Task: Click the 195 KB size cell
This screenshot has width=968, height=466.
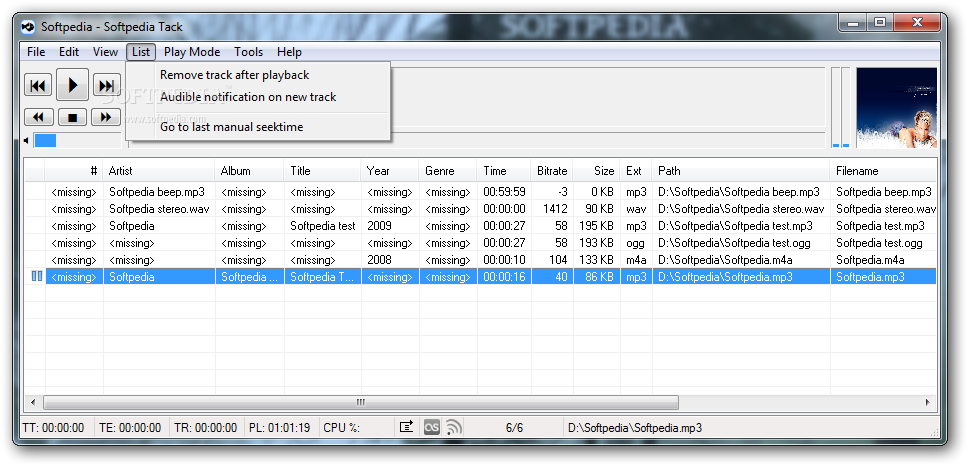Action: point(596,226)
